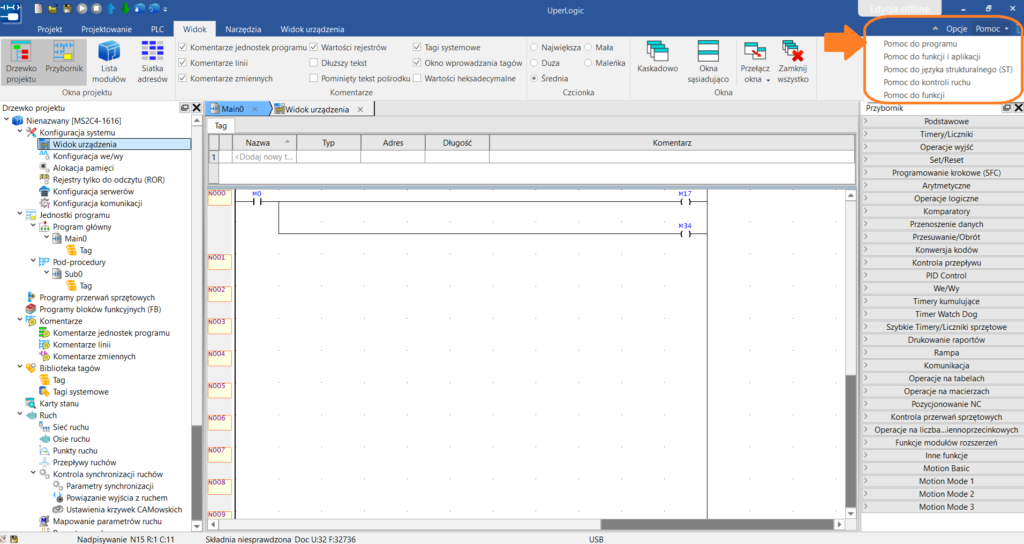Choose Pomoc do kontroli ruchu menu entry
1024x544 pixels.
[x=927, y=82]
